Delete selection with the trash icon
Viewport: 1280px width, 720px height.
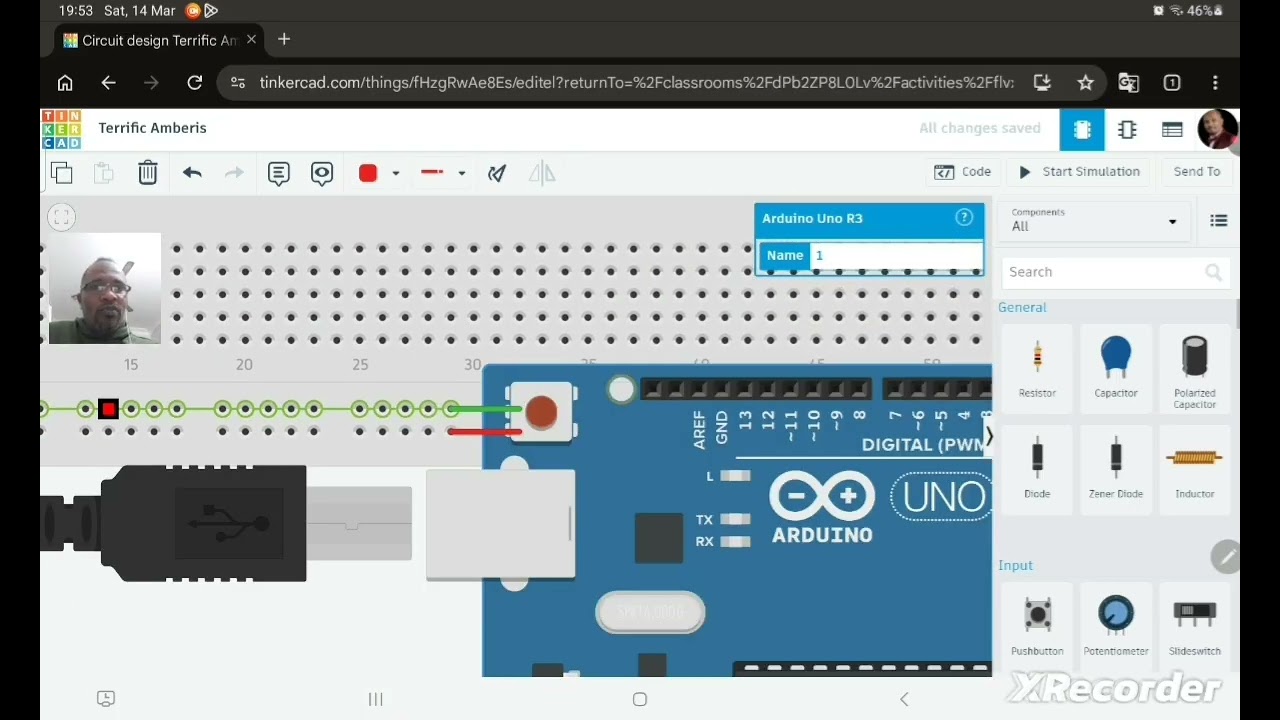coord(148,173)
